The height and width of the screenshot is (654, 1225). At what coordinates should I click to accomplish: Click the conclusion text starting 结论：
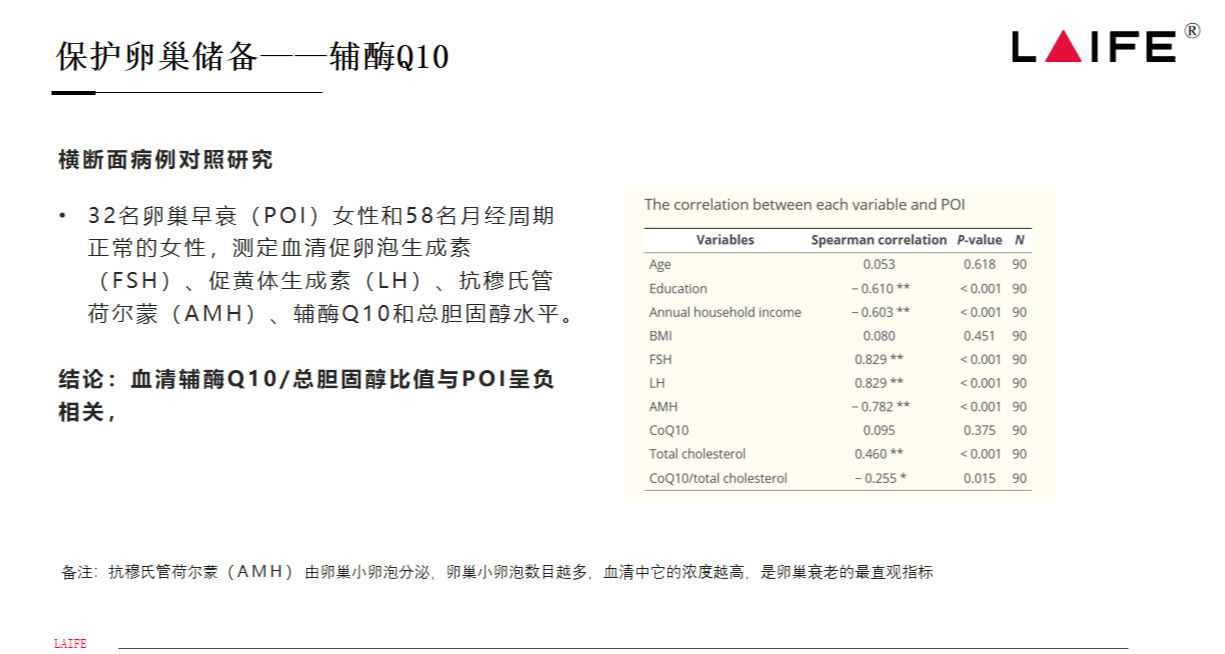tap(306, 379)
